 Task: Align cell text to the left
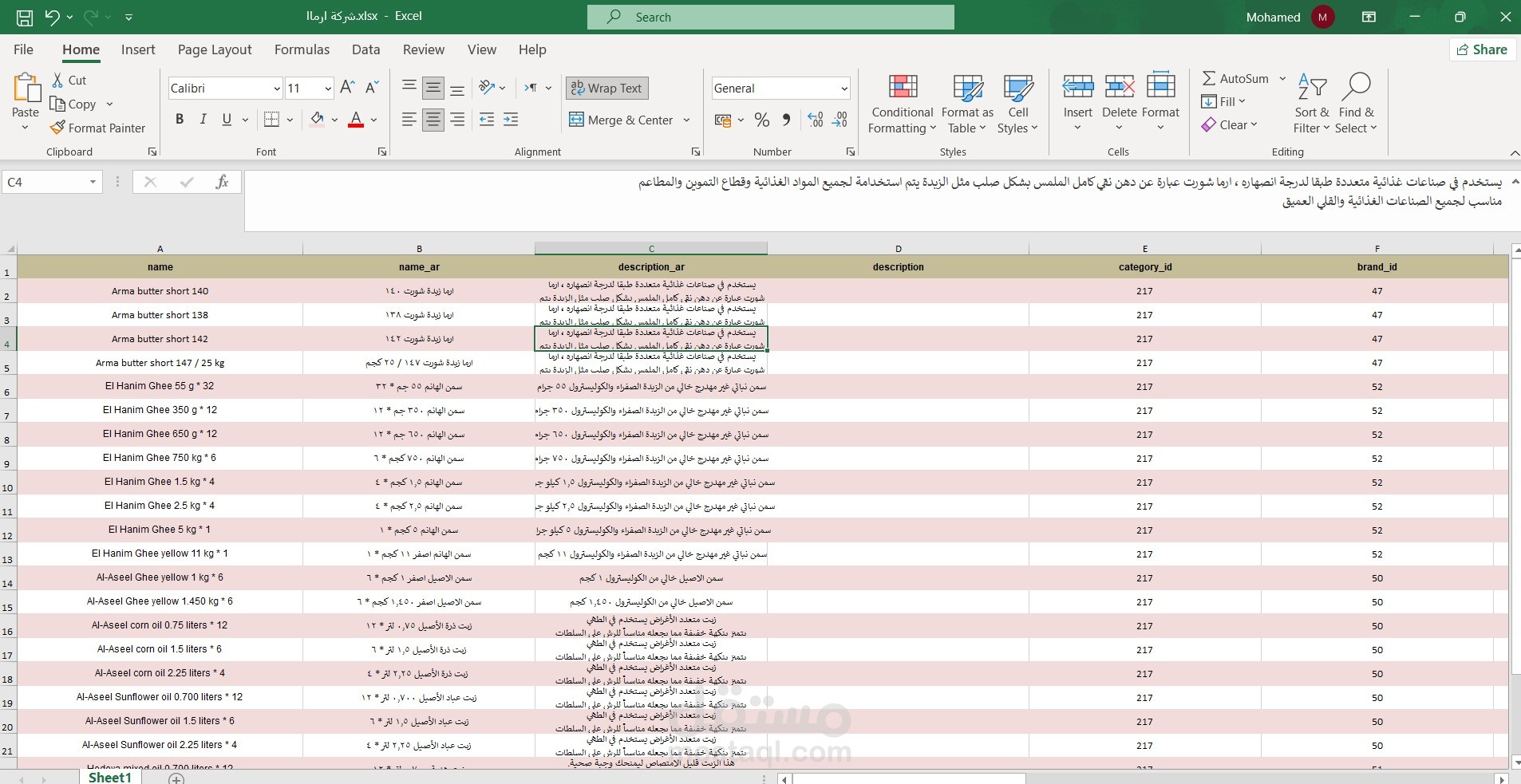[409, 120]
